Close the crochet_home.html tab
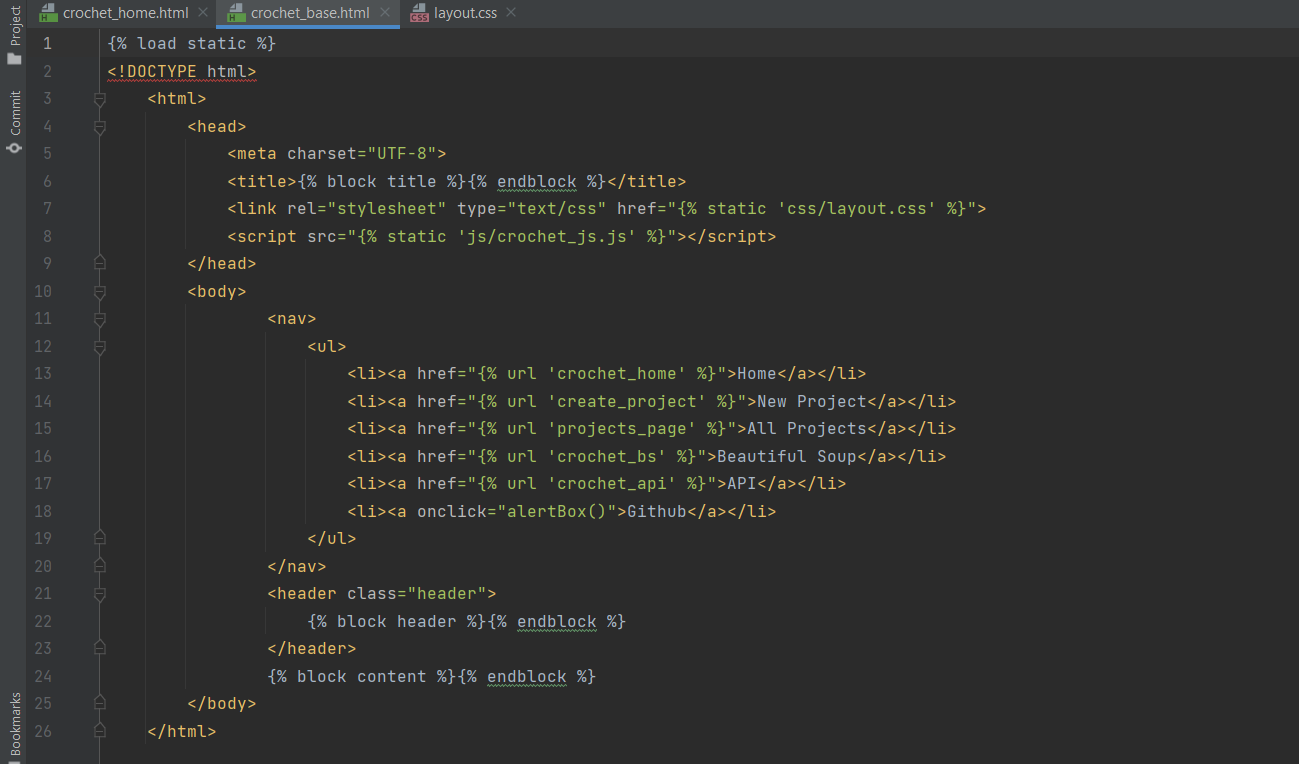1299x764 pixels. click(203, 12)
